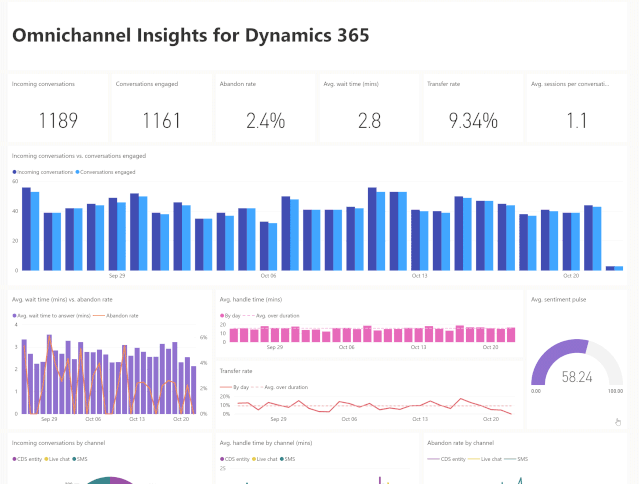Select the 9.34% transfer rate value
This screenshot has width=639, height=484.
[473, 121]
